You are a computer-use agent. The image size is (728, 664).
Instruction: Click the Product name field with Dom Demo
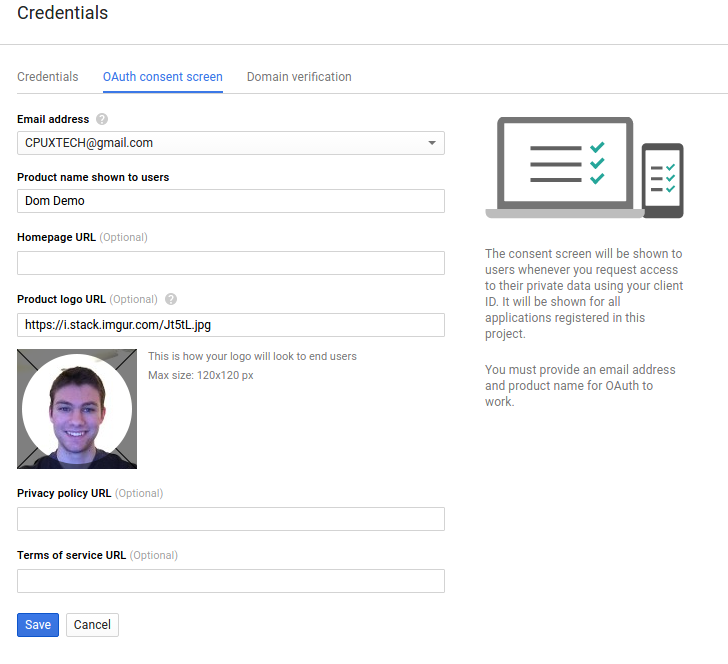point(231,201)
